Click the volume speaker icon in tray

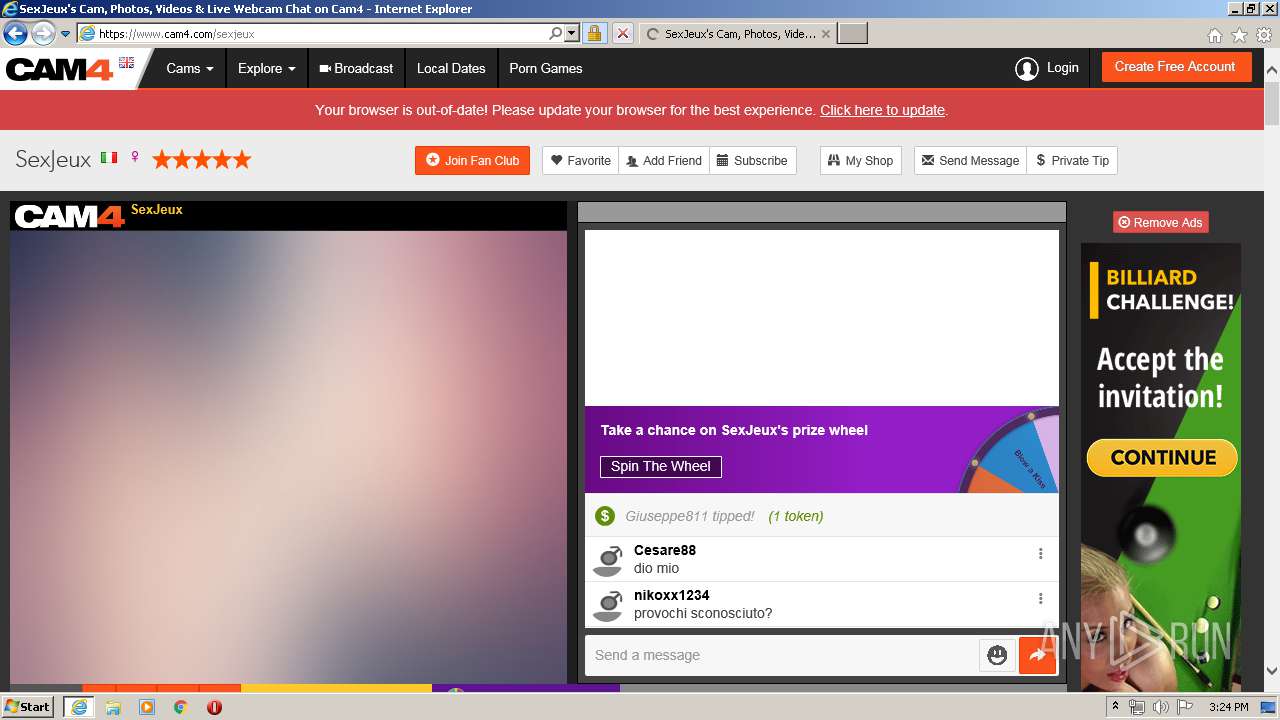point(1160,707)
